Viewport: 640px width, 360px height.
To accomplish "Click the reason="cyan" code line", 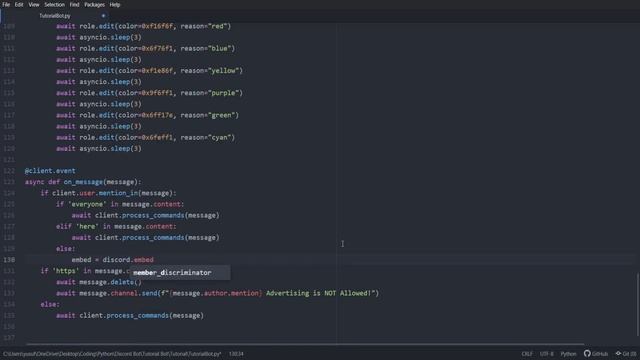I will point(145,137).
